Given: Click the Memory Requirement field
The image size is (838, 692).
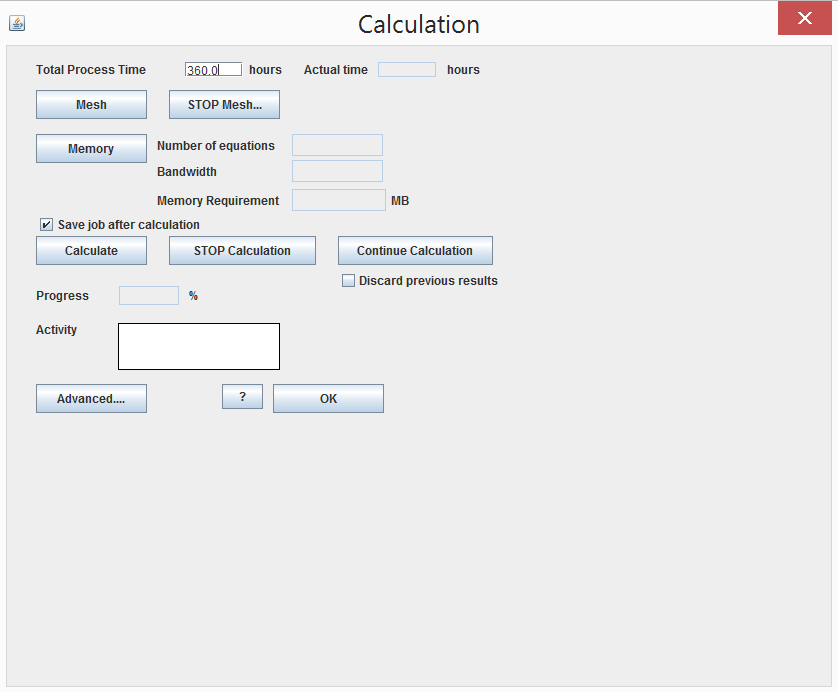Looking at the screenshot, I should (x=338, y=201).
